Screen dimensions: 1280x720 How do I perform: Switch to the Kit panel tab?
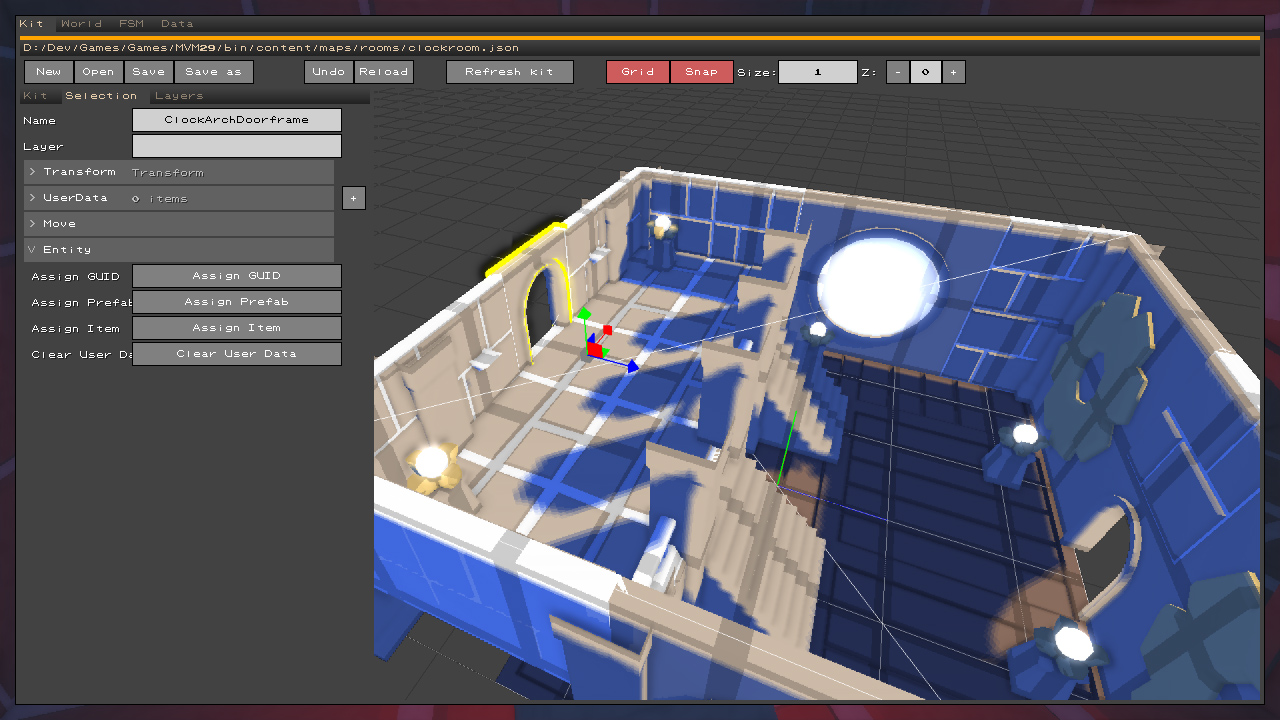click(35, 96)
